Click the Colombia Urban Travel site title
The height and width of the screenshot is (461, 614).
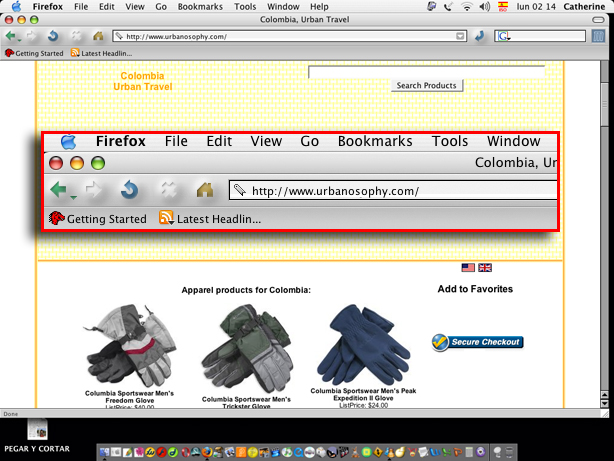143,81
